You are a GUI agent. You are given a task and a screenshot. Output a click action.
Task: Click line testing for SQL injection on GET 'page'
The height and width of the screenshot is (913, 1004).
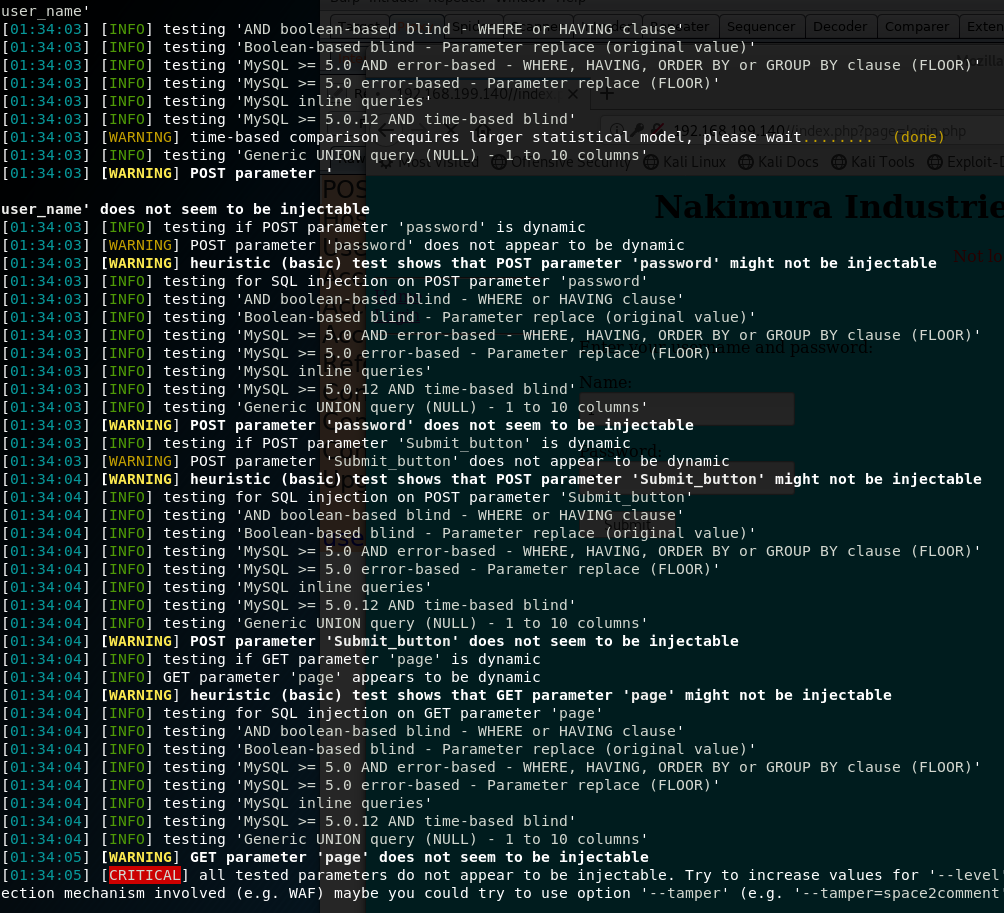[x=302, y=713]
